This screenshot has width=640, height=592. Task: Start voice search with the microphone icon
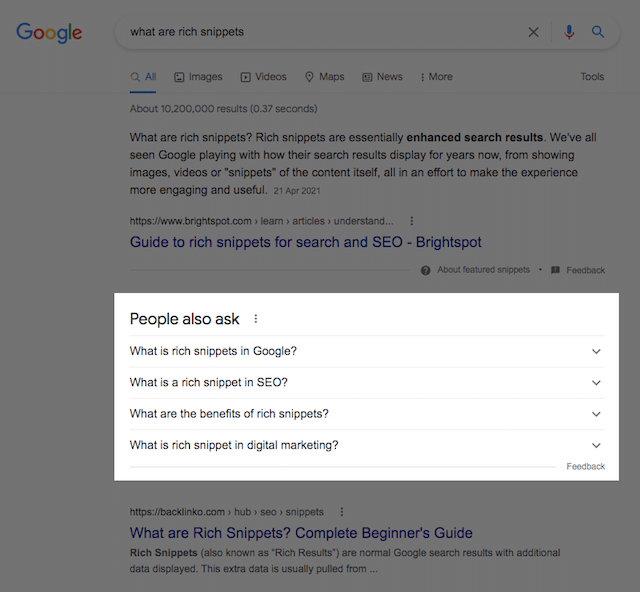pos(569,32)
